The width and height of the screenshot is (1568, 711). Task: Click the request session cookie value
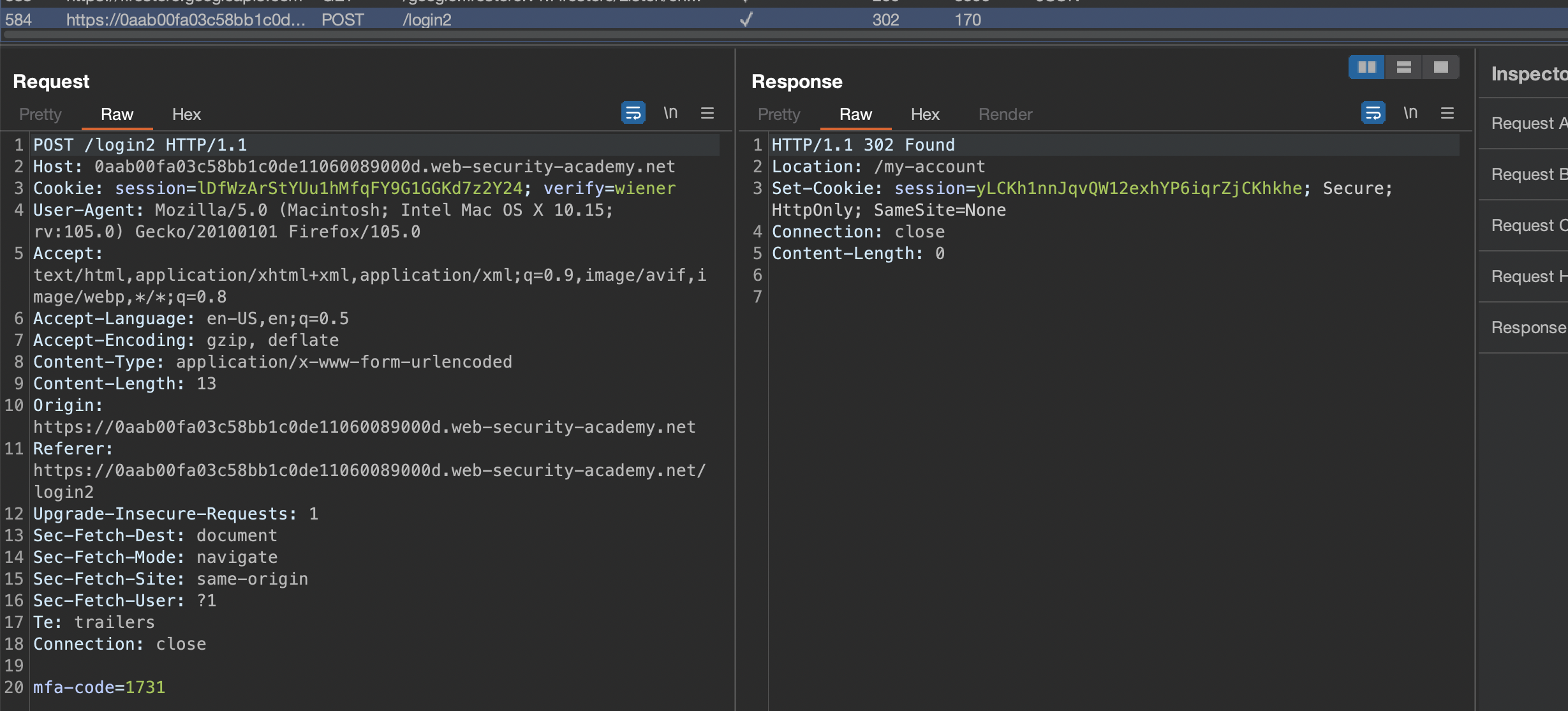coord(360,188)
